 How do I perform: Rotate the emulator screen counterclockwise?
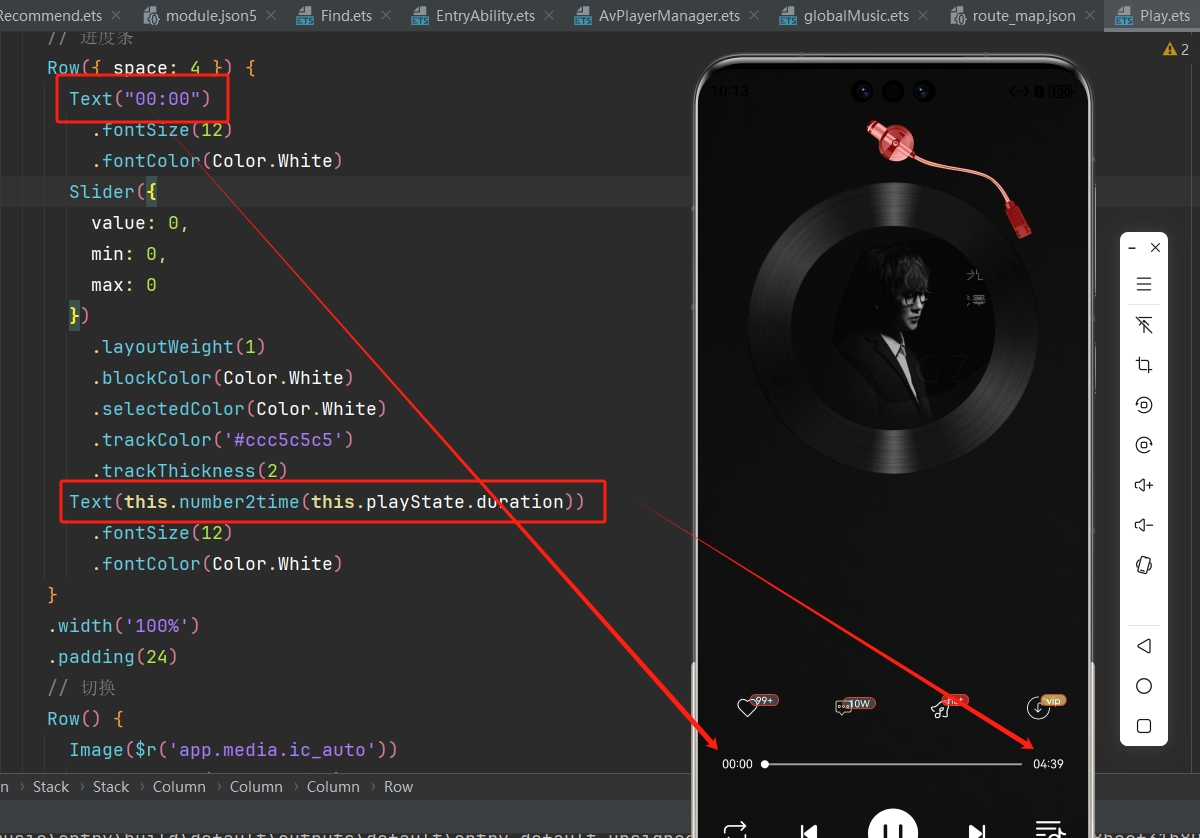(1144, 405)
